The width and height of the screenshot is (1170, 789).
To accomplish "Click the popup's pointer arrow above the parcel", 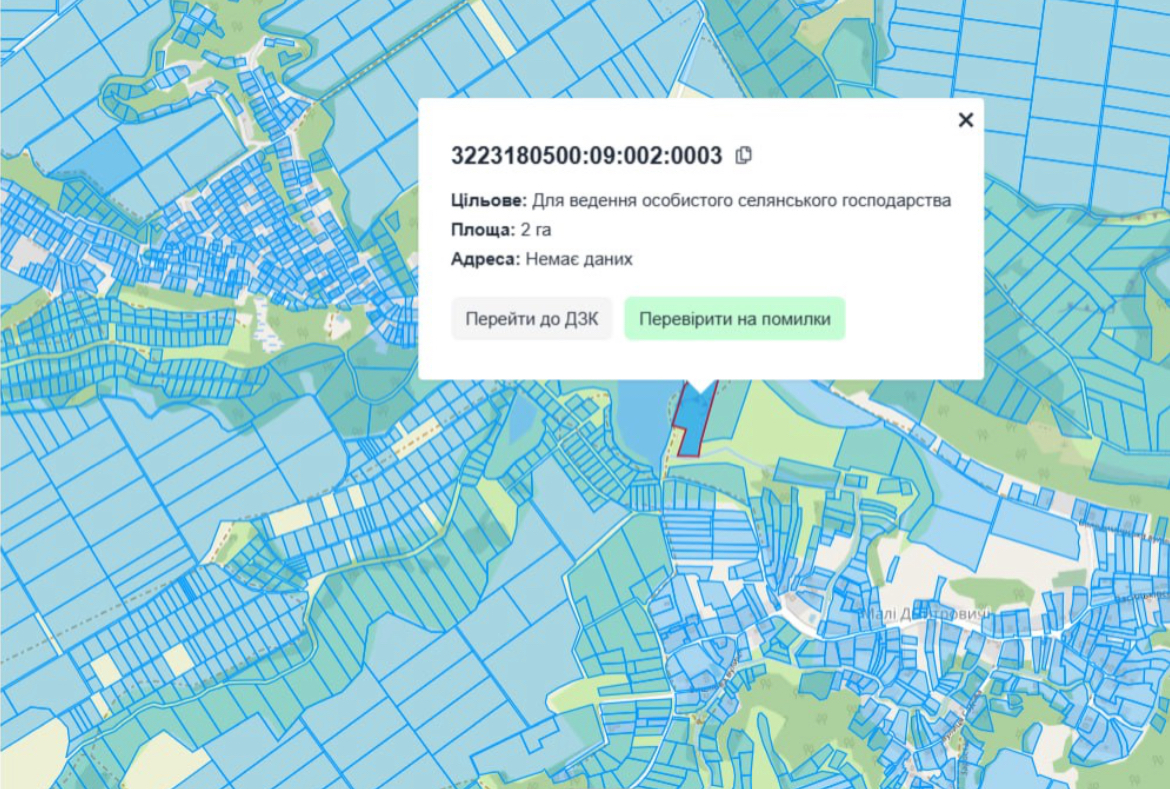I will [x=698, y=387].
